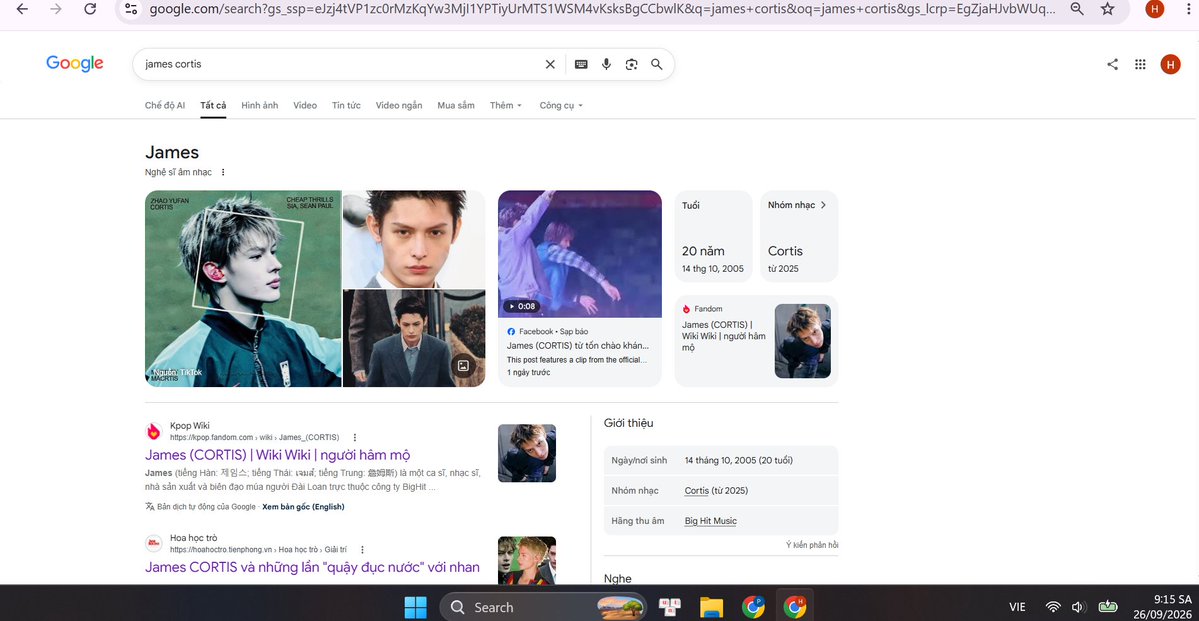The height and width of the screenshot is (621, 1199).
Task: Open more options for Kpop Wiki result
Action: 355,437
